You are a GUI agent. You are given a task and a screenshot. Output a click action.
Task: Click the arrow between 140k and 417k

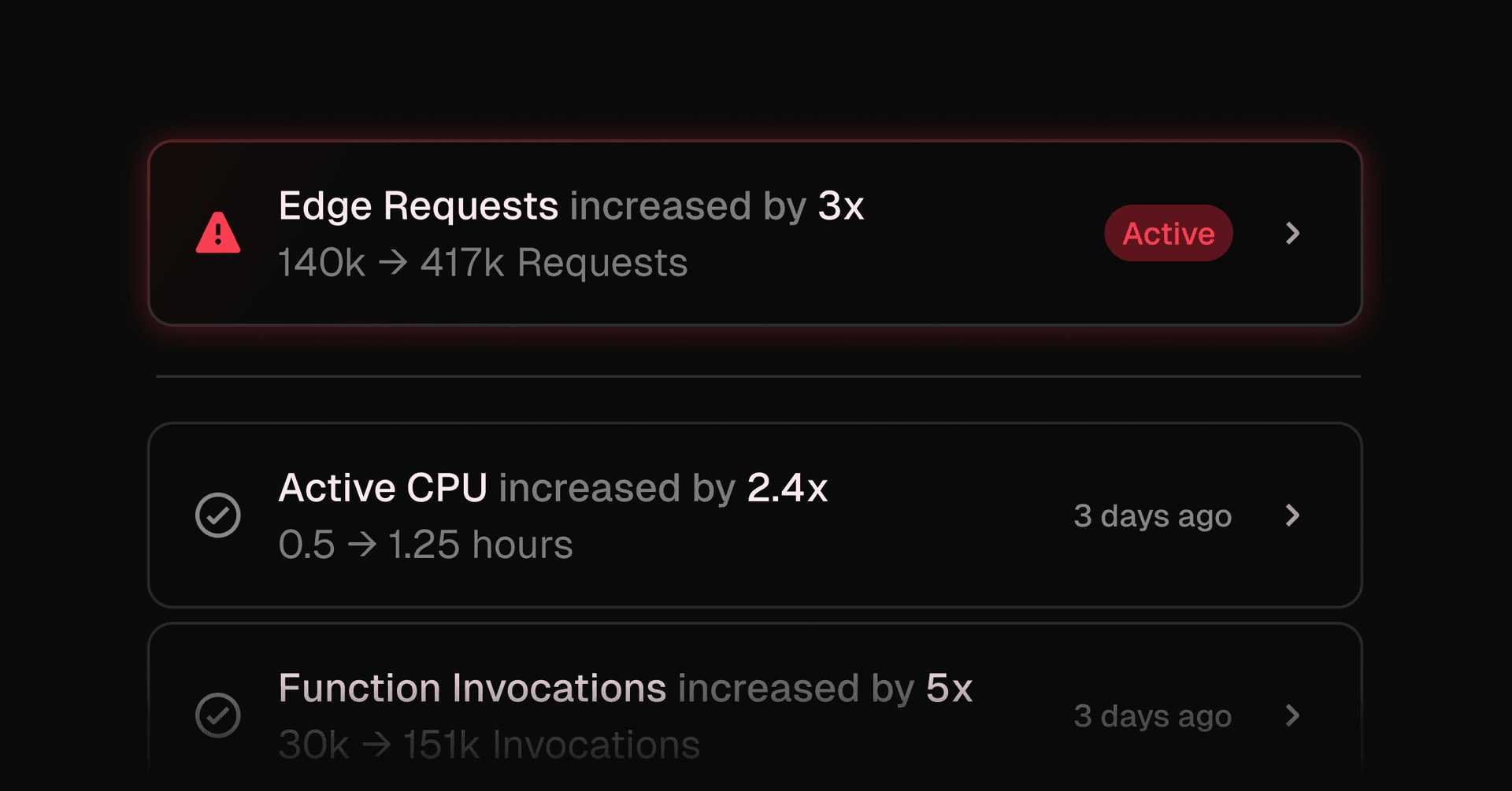(x=393, y=262)
